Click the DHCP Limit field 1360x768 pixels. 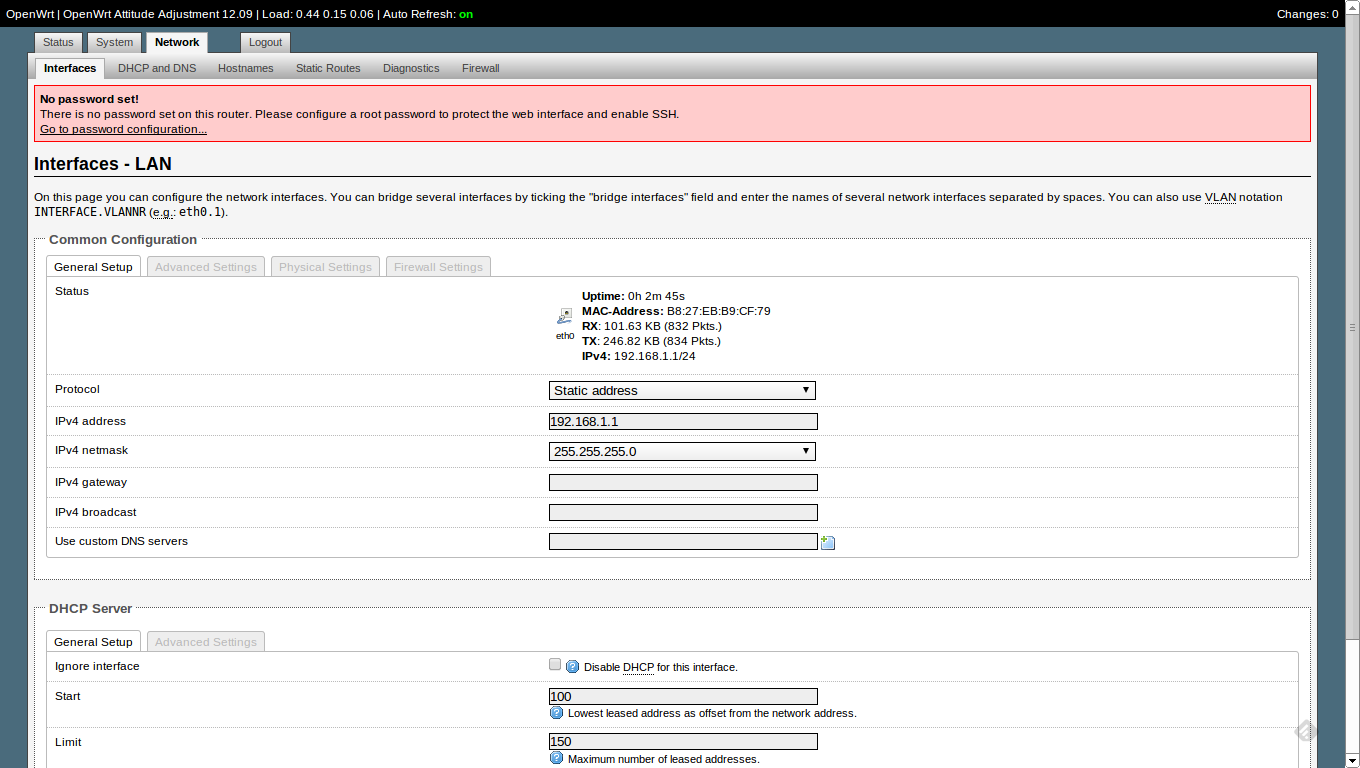click(x=683, y=741)
